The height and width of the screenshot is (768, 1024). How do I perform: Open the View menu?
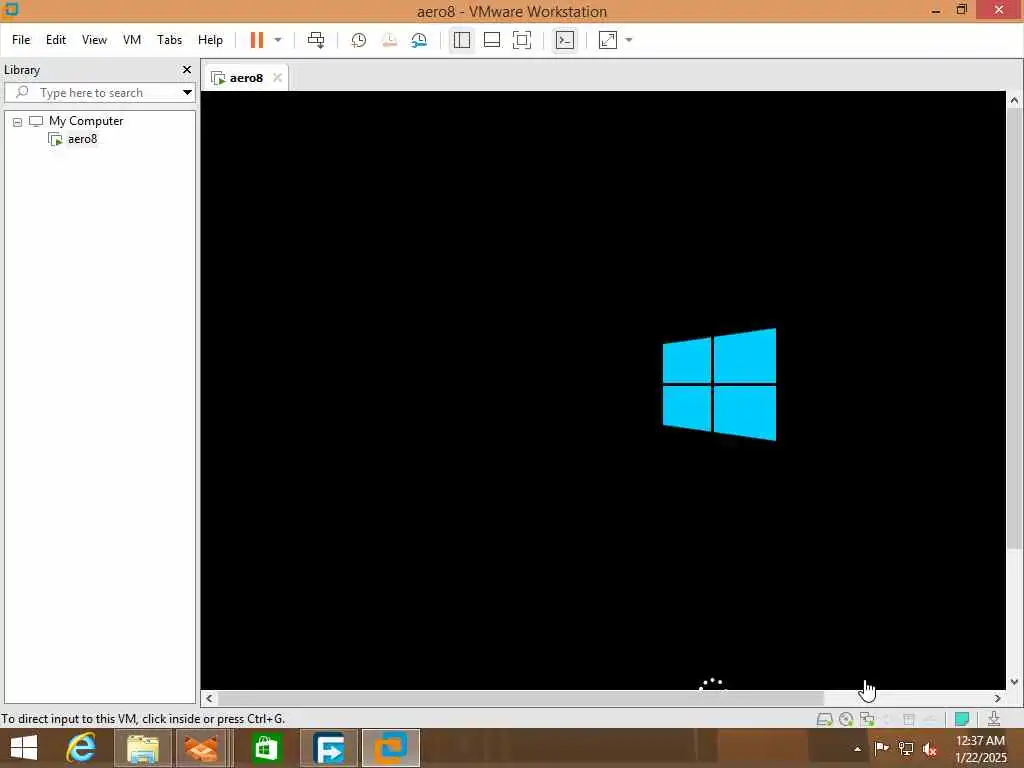[x=94, y=40]
